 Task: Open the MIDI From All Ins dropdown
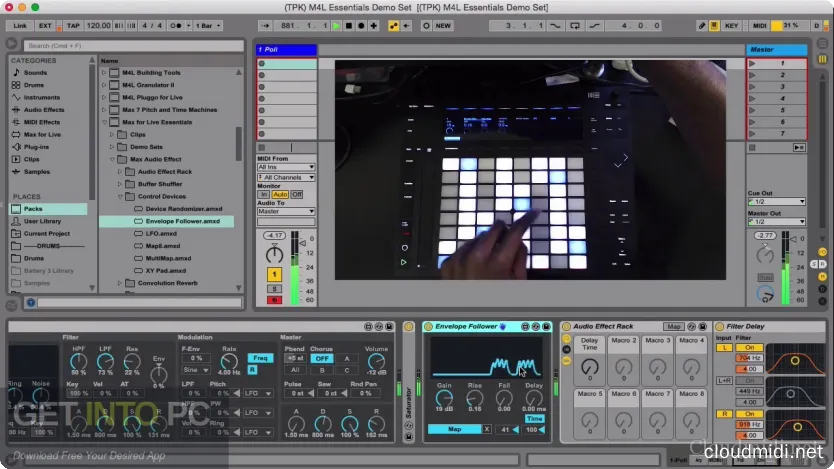tap(285, 167)
